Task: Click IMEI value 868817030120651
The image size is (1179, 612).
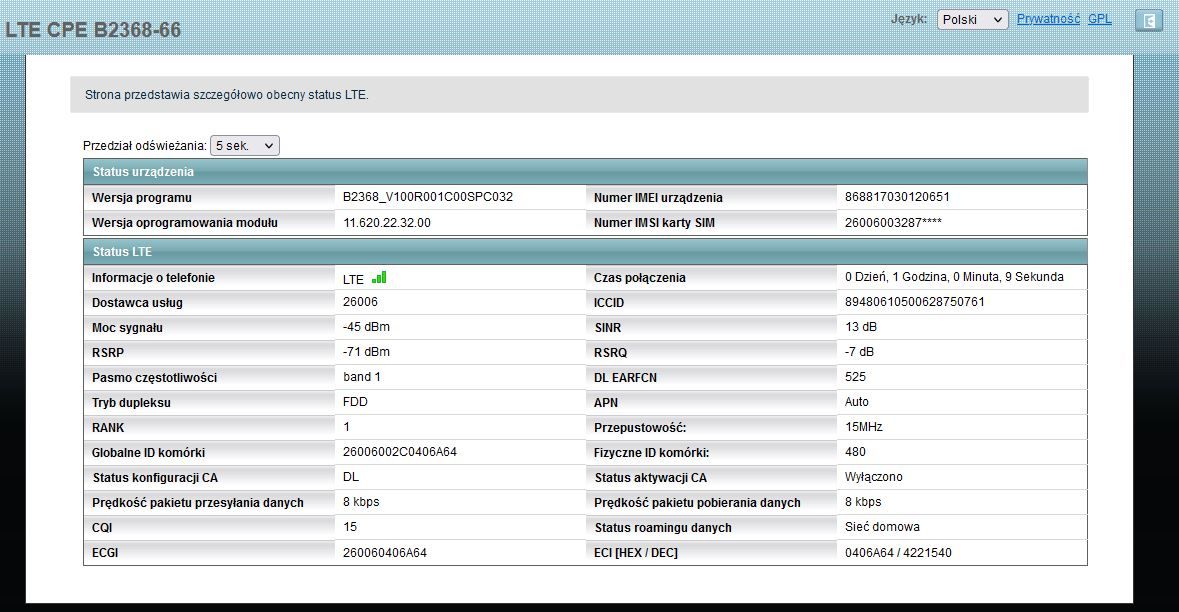Action: click(x=897, y=197)
